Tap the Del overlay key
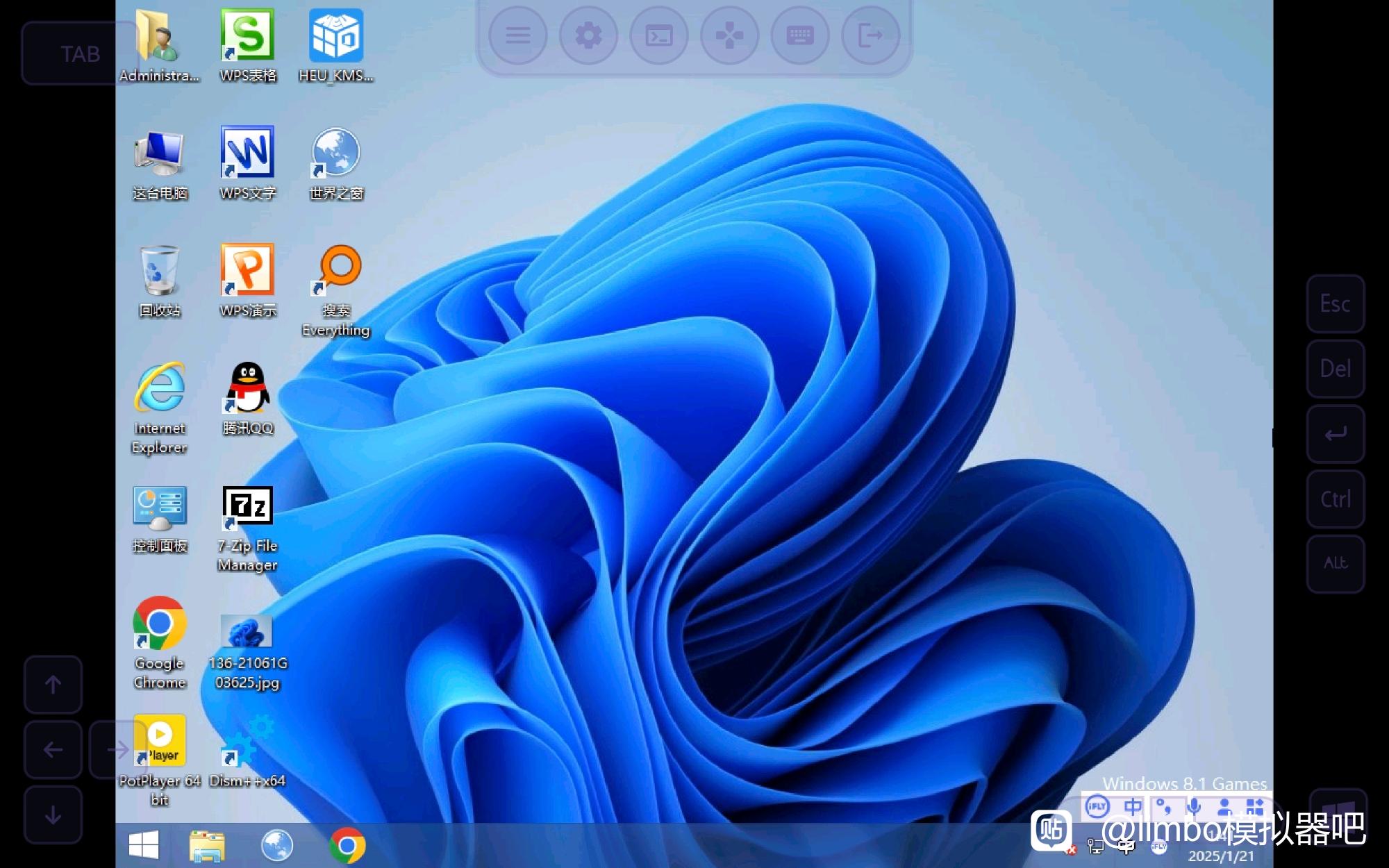Screen dimensions: 1389x868 (x=1336, y=369)
